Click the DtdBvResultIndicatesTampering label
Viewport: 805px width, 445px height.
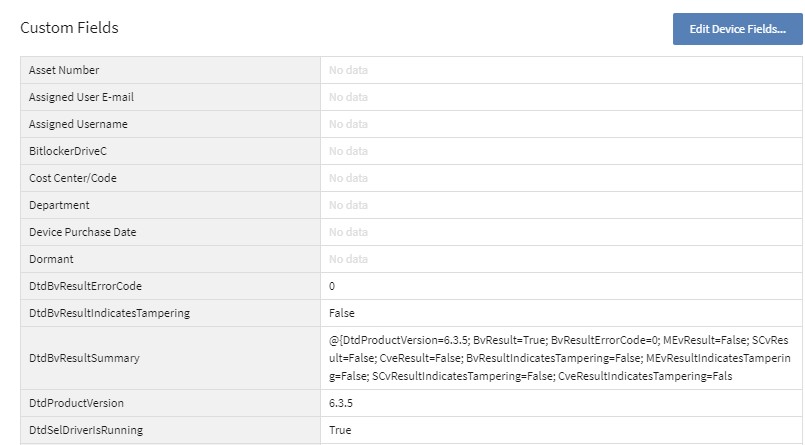[x=109, y=313]
